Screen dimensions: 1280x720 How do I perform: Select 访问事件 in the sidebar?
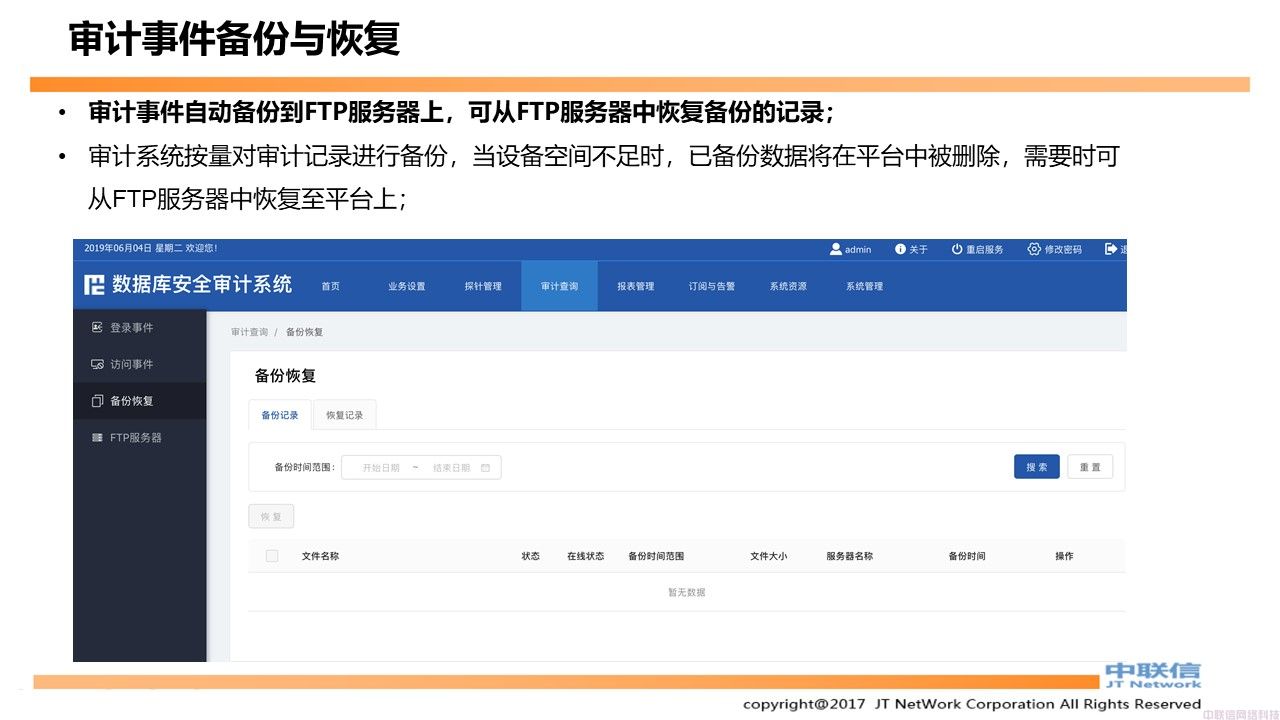pyautogui.click(x=140, y=364)
